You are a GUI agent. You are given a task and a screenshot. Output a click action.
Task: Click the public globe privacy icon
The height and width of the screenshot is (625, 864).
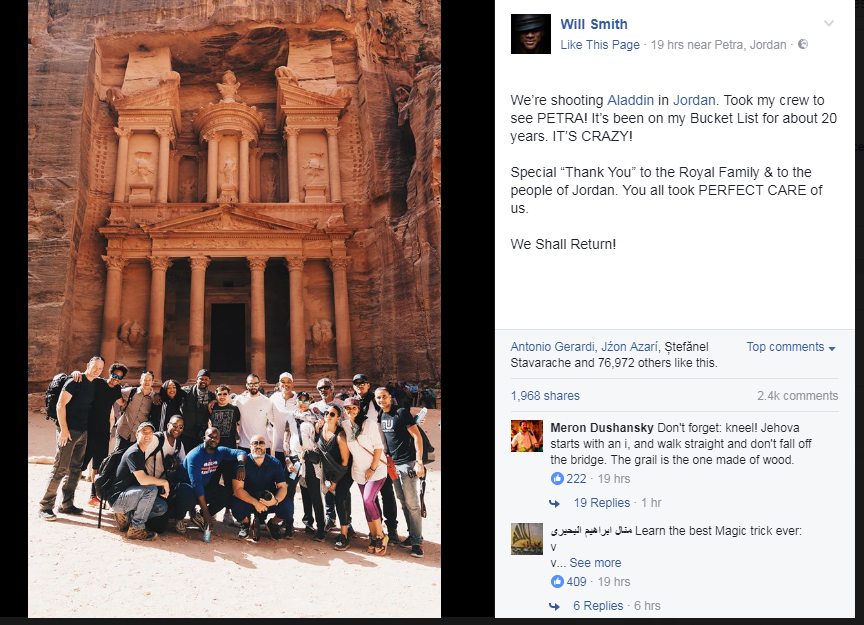click(x=803, y=44)
